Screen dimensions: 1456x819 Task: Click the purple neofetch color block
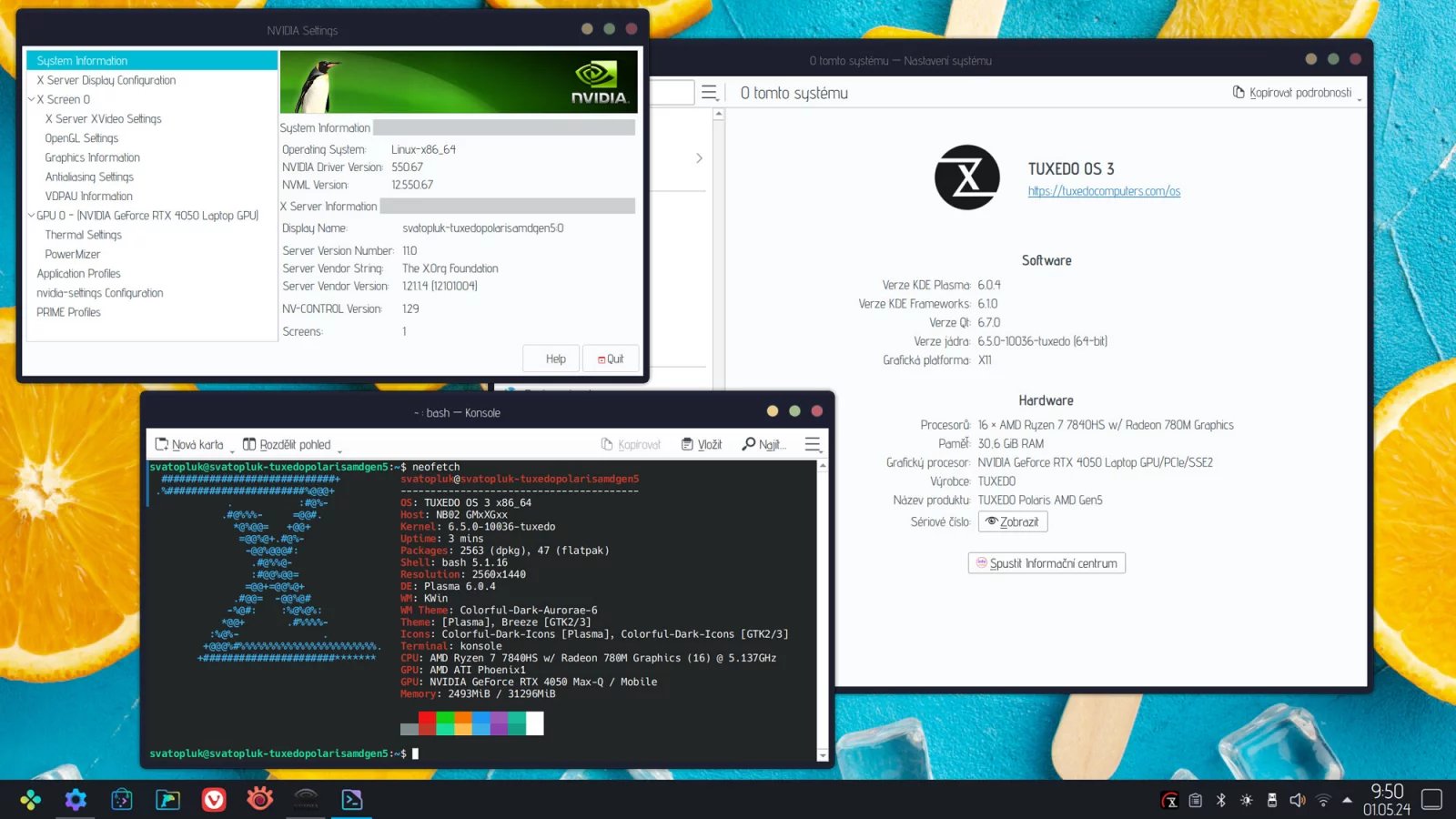(x=499, y=723)
